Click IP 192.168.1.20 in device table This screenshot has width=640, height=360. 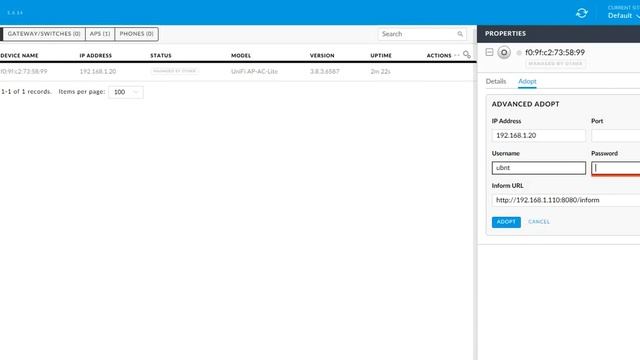pyautogui.click(x=98, y=71)
